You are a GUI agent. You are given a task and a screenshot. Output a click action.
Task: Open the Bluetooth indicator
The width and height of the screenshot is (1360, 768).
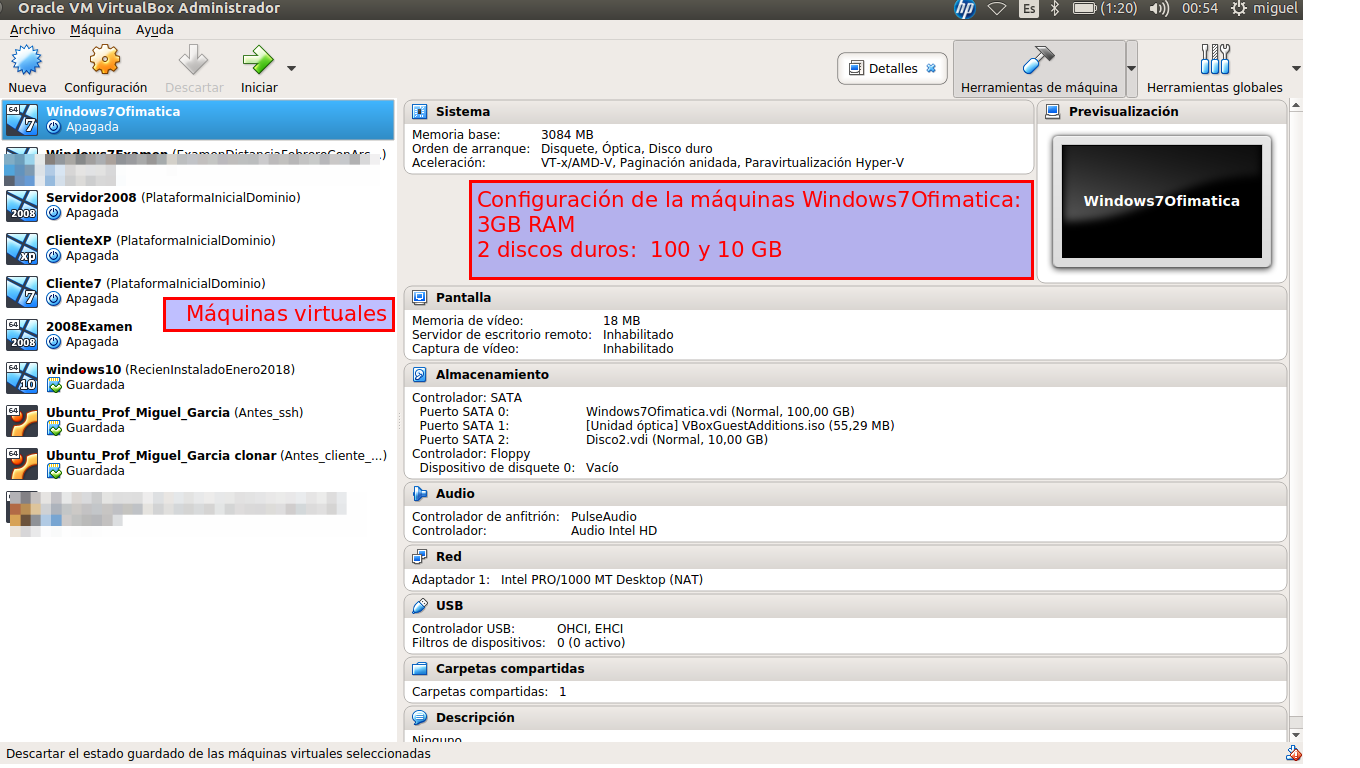[x=1054, y=9]
